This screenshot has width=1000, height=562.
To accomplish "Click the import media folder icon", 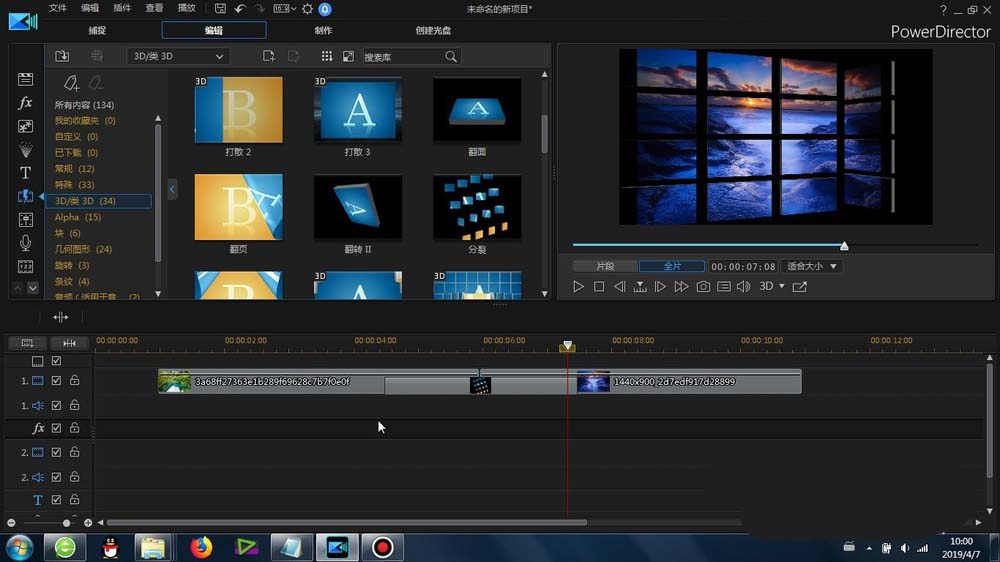I will 62,56.
